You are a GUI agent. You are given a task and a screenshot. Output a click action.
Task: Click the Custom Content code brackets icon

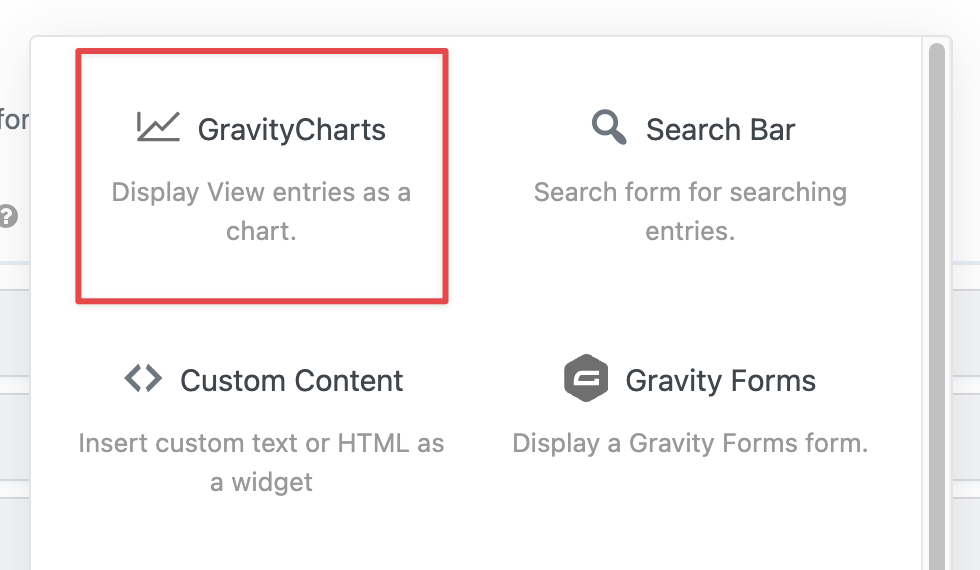coord(143,379)
